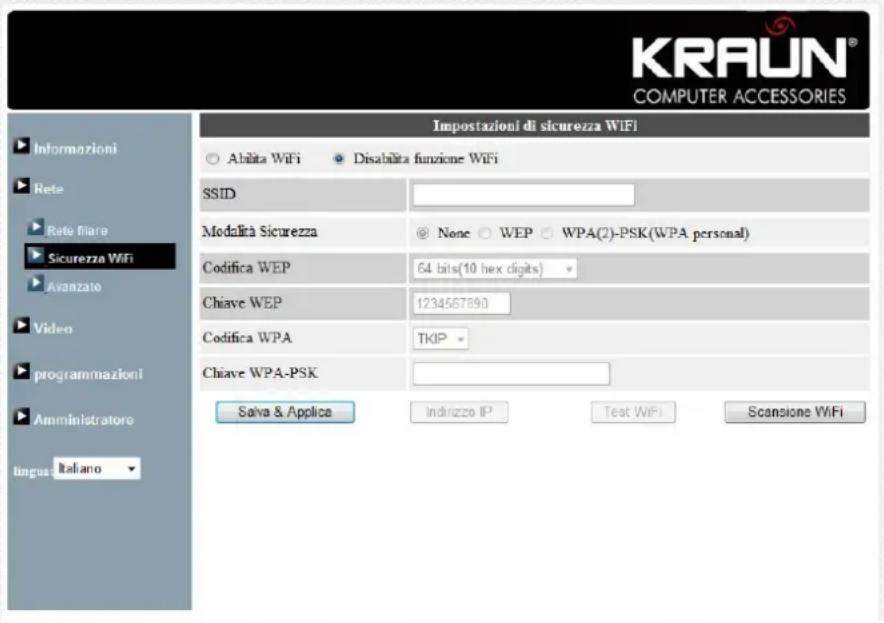Click arrow icon beside Informazioni
The height and width of the screenshot is (623, 884).
click(21, 145)
